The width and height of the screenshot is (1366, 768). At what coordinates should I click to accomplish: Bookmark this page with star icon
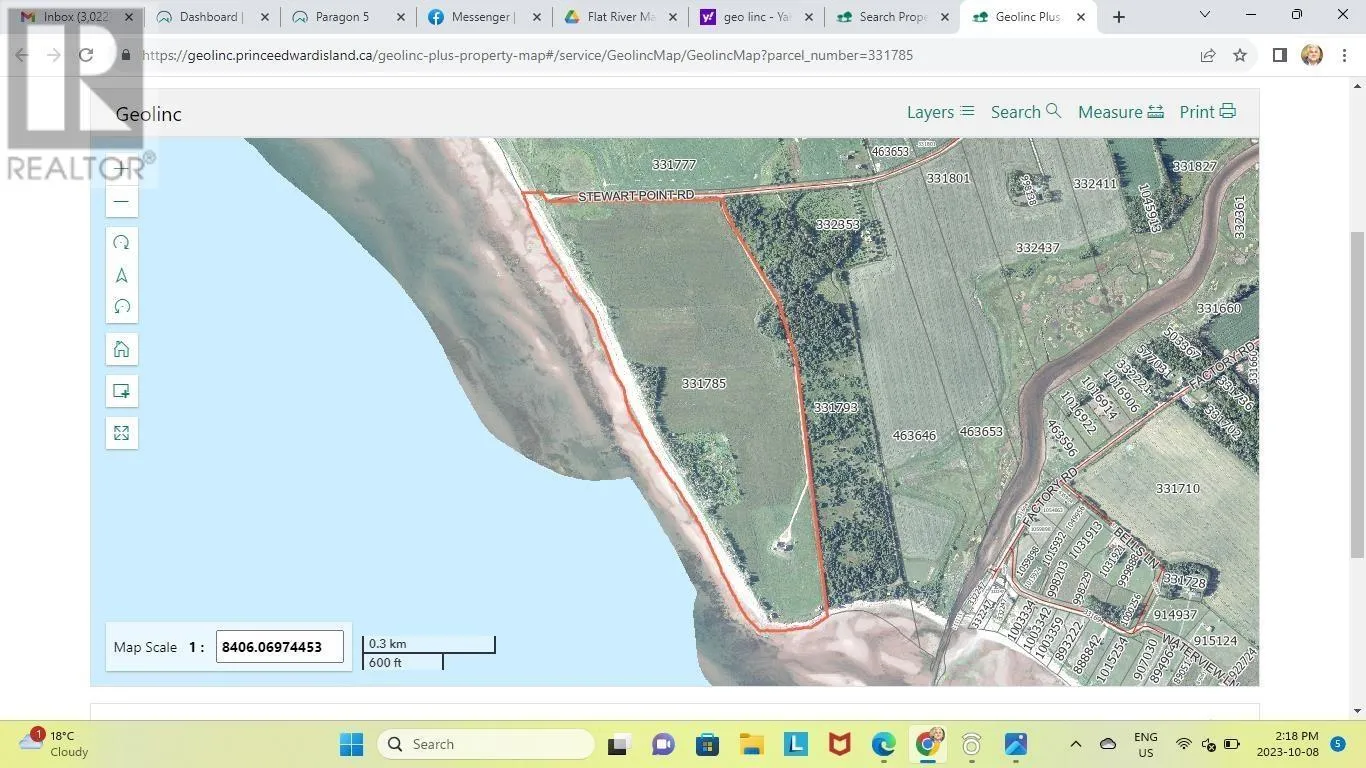click(x=1240, y=55)
